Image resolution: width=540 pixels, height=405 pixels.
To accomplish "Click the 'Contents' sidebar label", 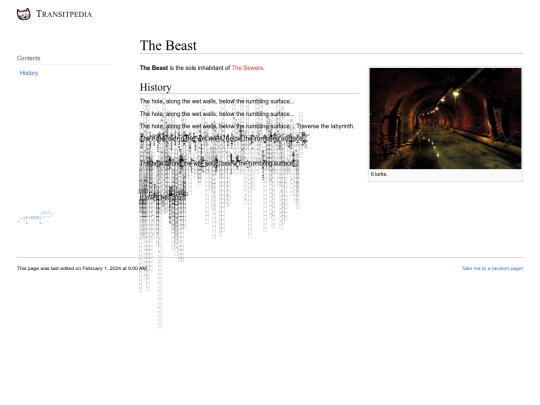I will click(29, 58).
